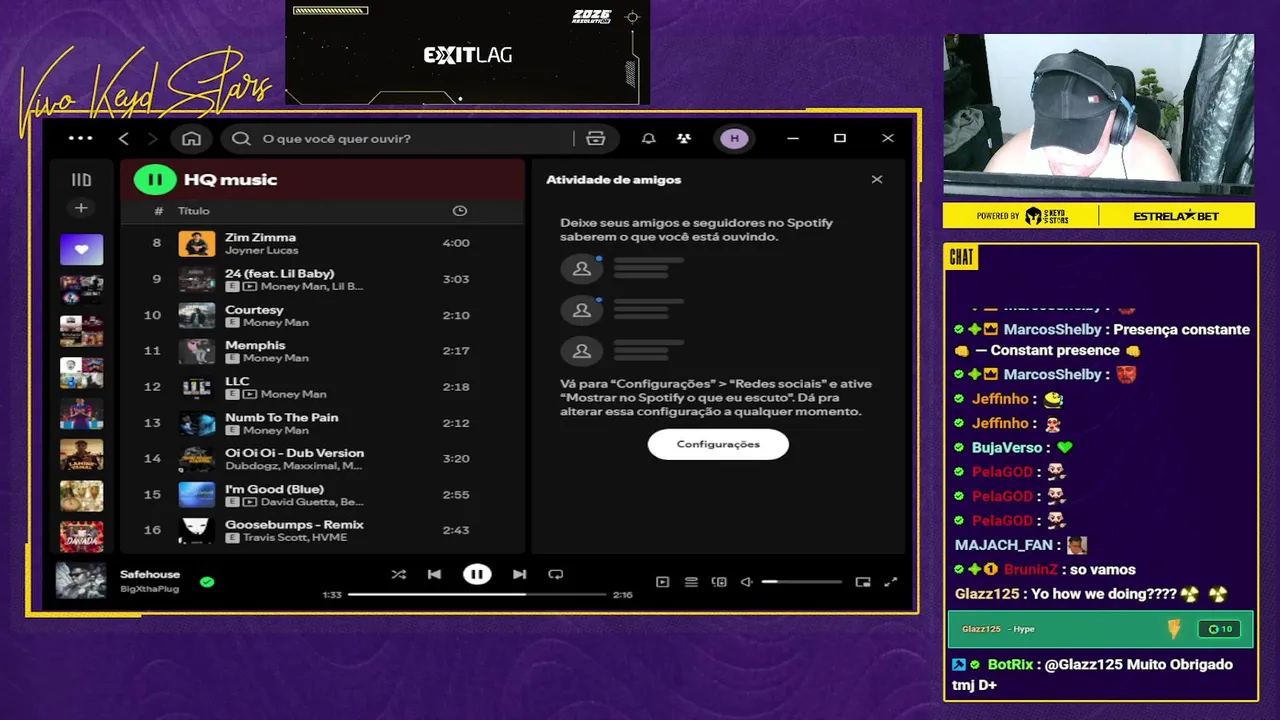The width and height of the screenshot is (1280, 720).
Task: Open the Now Playing view icon
Action: click(662, 582)
